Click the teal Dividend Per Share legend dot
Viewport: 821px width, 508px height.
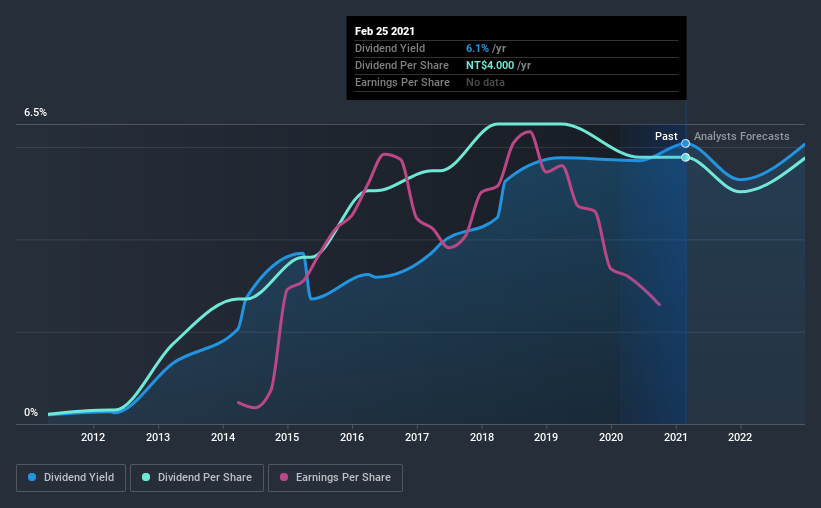tap(146, 477)
